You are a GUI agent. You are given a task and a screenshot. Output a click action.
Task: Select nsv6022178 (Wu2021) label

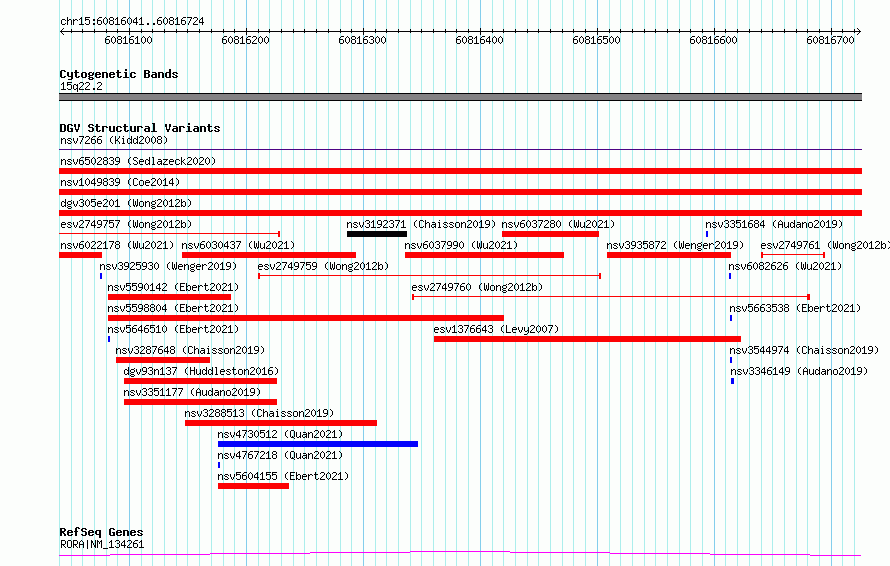tap(117, 245)
